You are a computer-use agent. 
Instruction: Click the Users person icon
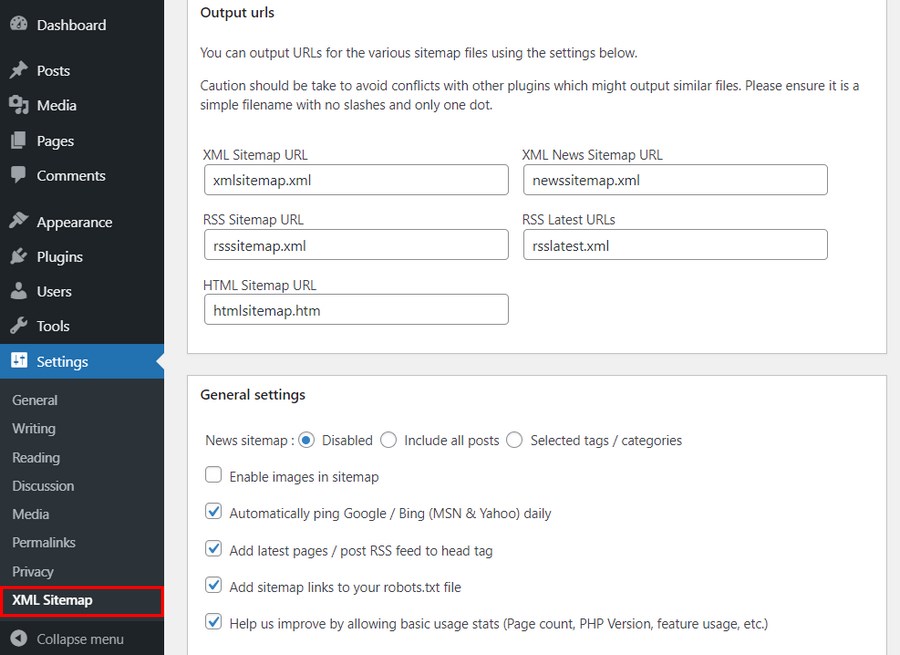18,291
